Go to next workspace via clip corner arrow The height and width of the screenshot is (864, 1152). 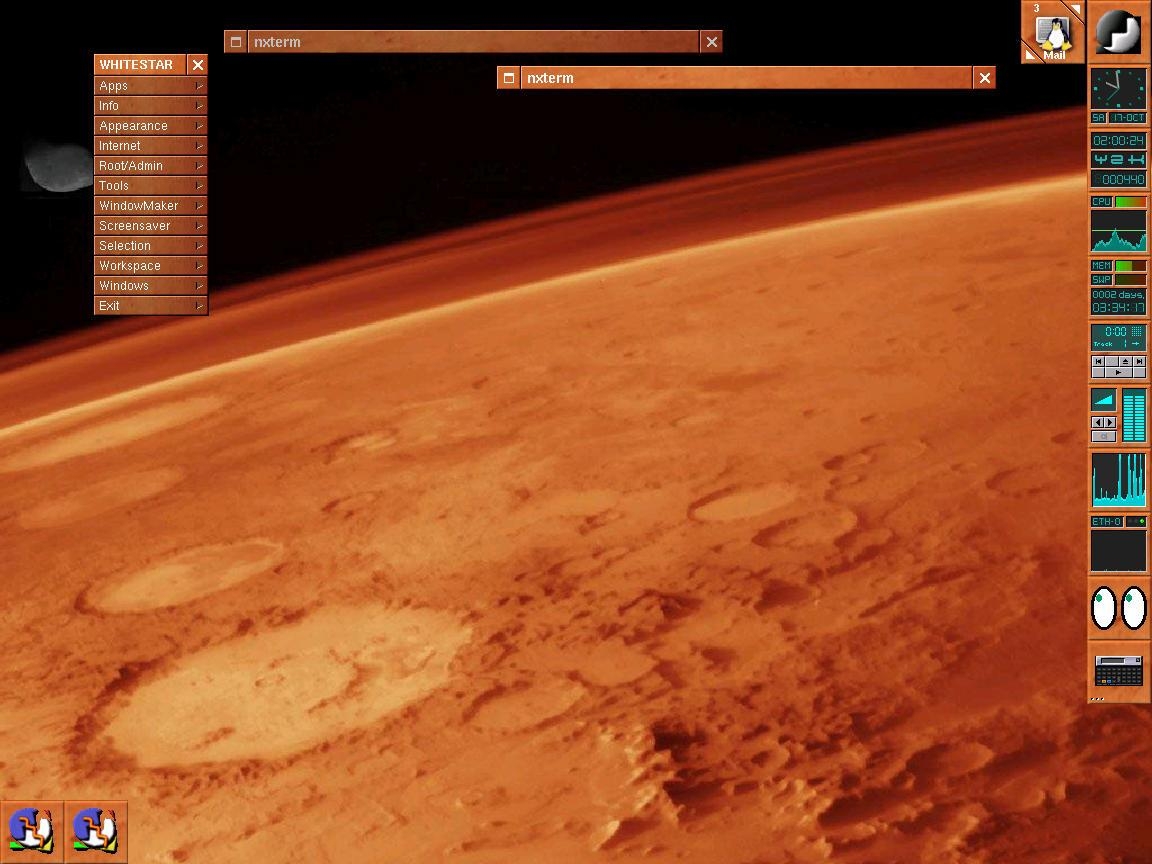tap(1076, 10)
